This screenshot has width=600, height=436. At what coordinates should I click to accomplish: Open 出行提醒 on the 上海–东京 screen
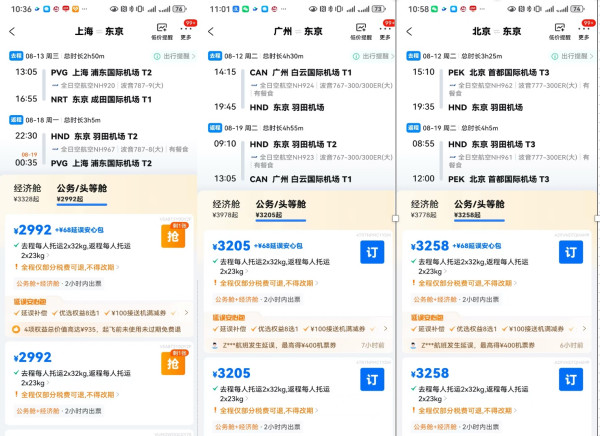[174, 56]
